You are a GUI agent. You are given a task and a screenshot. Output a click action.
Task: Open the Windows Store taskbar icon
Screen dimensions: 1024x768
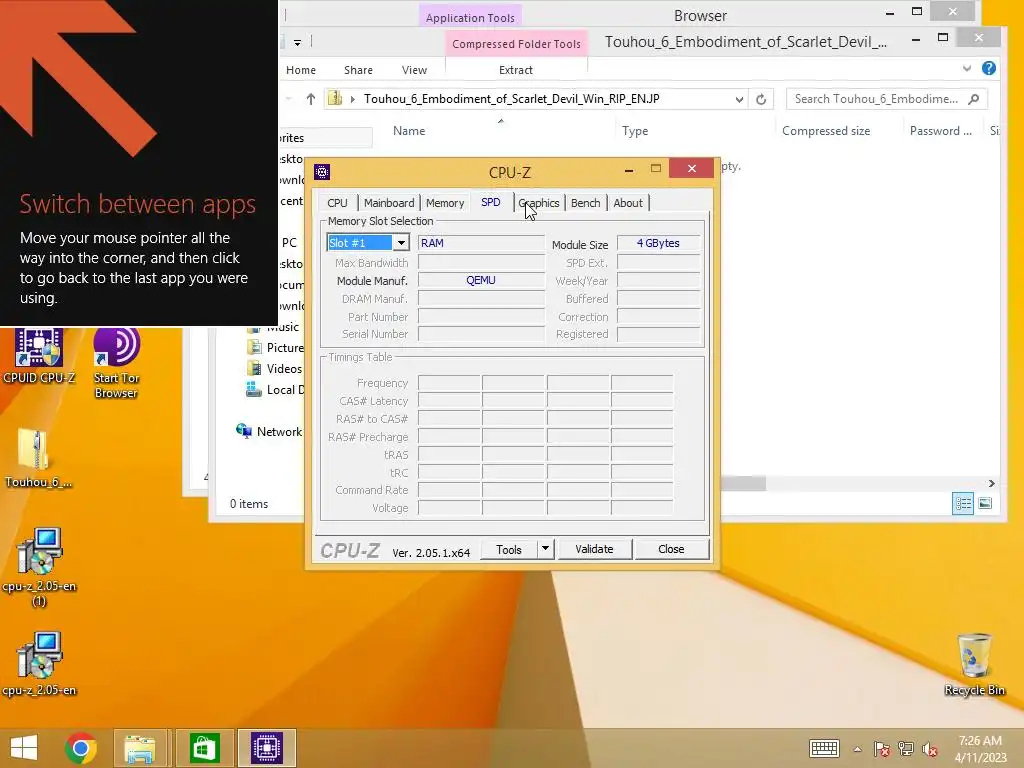coord(204,748)
